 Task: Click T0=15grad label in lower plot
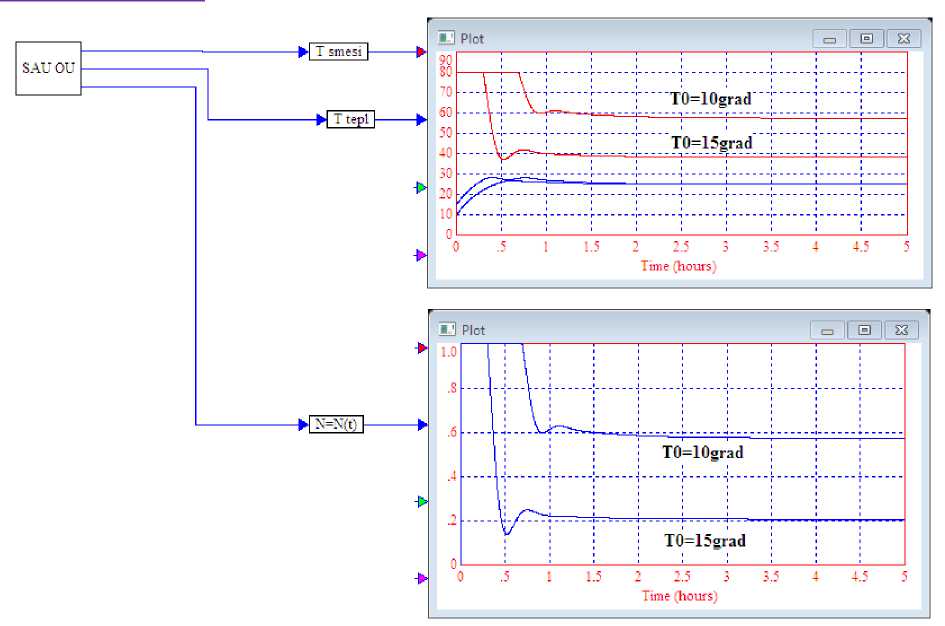705,540
